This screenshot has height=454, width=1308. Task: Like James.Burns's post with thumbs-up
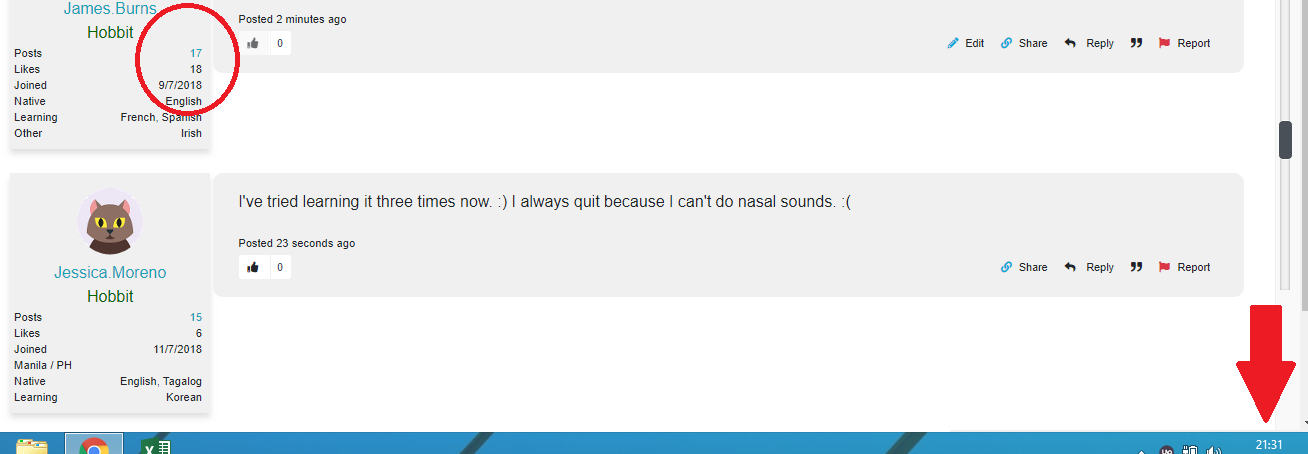[x=253, y=43]
